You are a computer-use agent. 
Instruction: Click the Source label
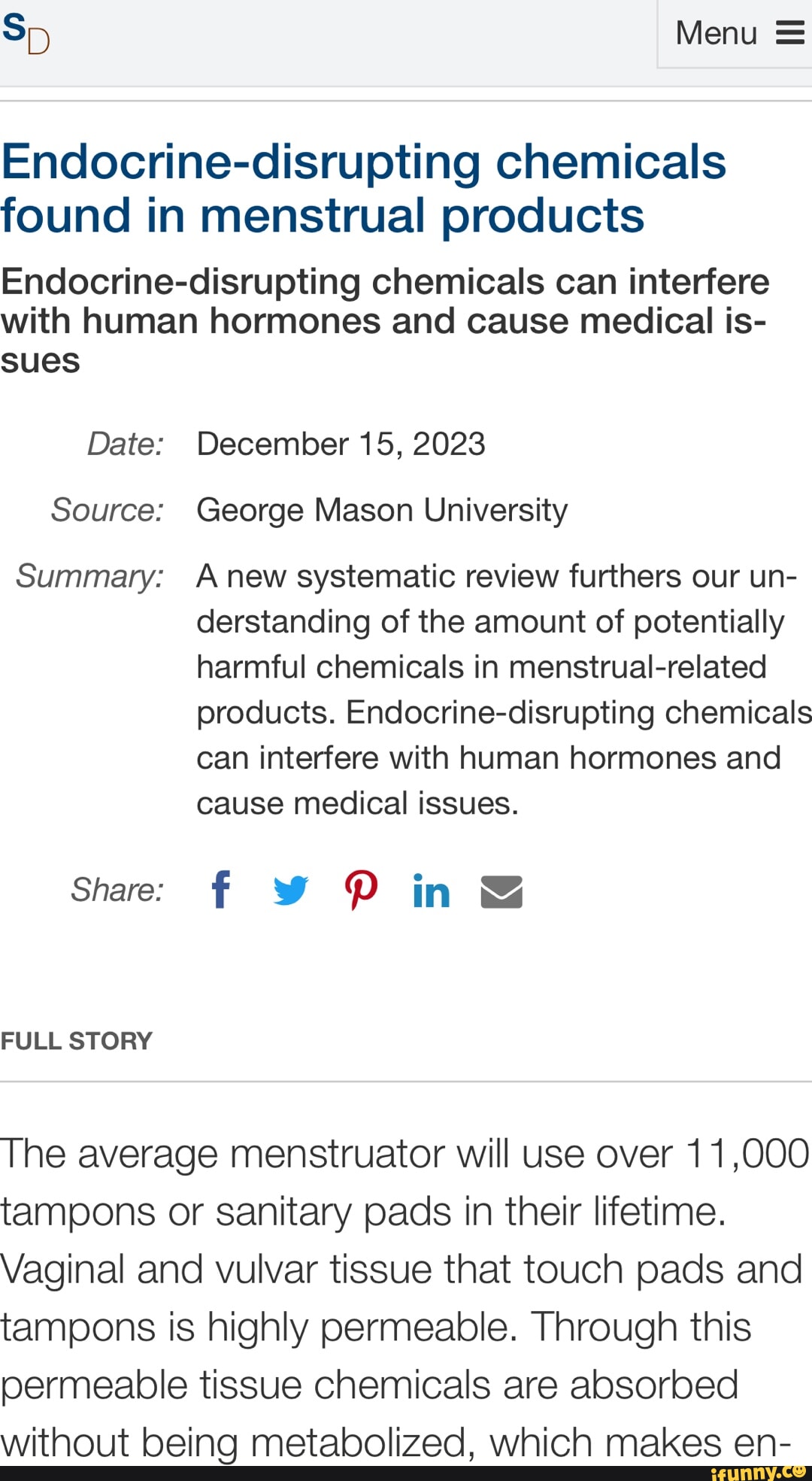click(107, 510)
